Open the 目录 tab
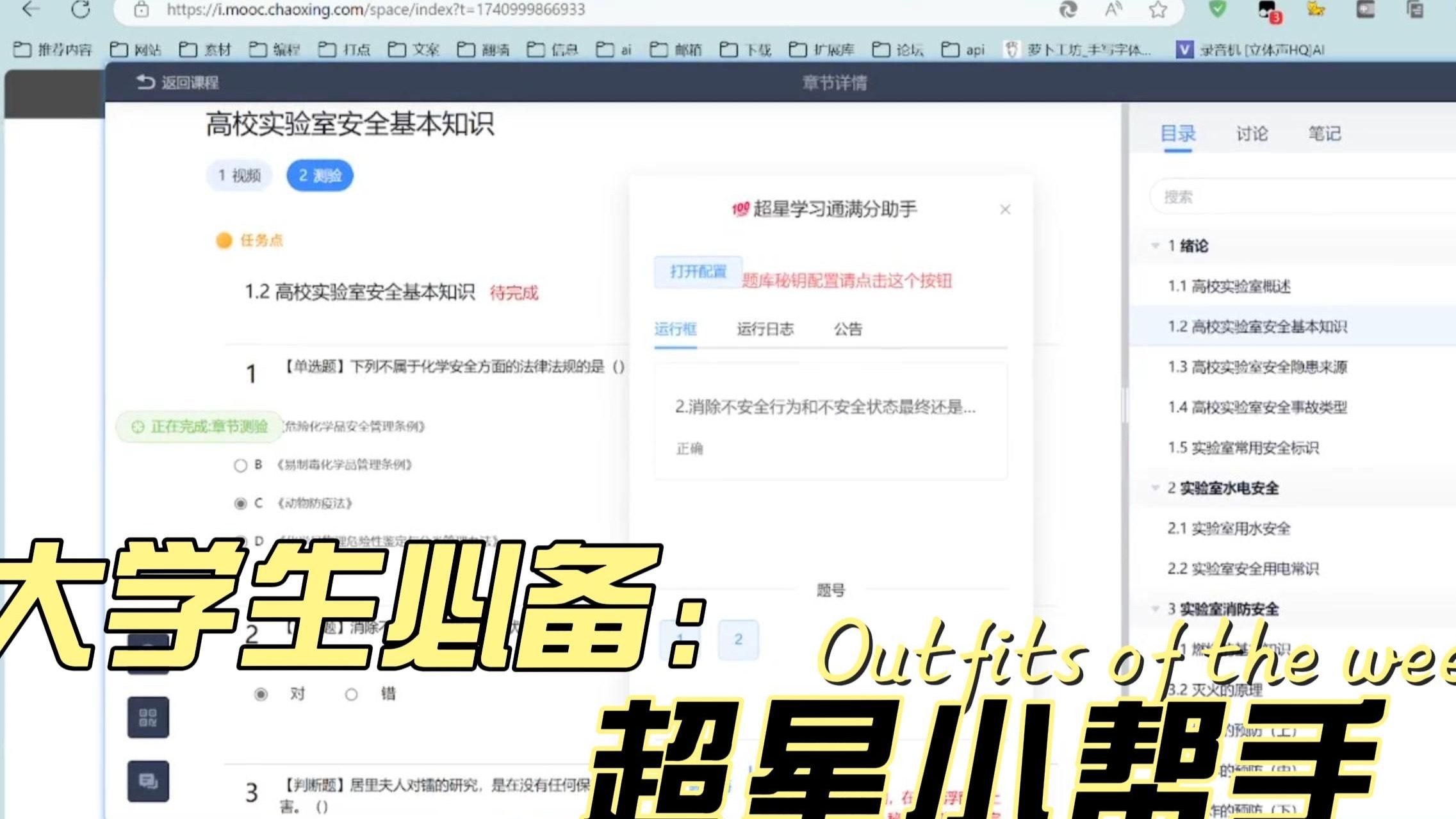 click(1177, 134)
